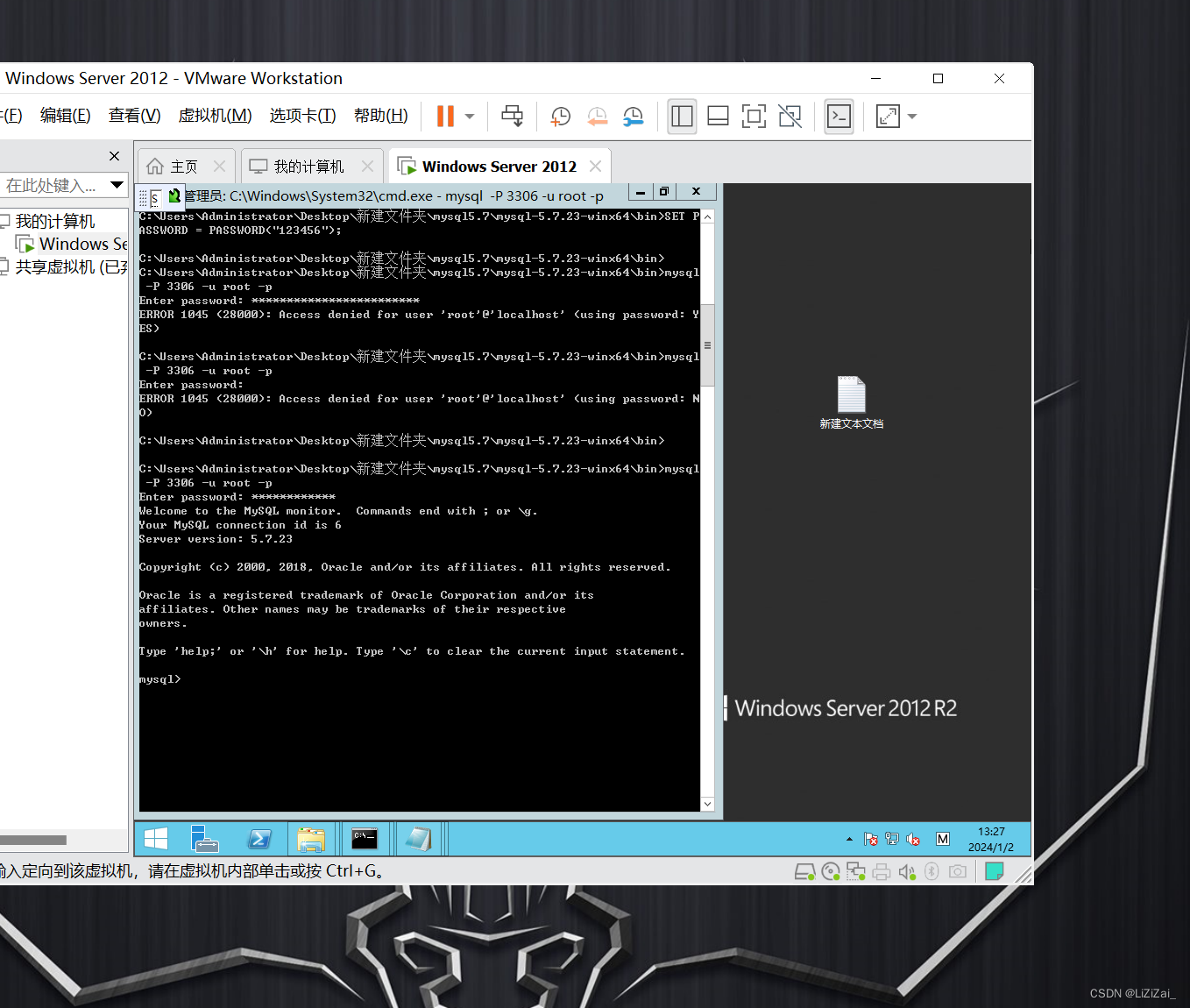Image resolution: width=1190 pixels, height=1008 pixels.
Task: Revert to the previous snapshot
Action: [x=597, y=116]
